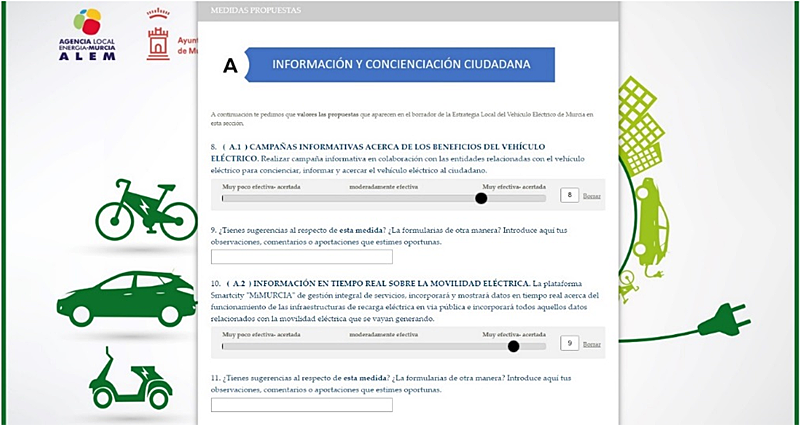This screenshot has width=800, height=425.
Task: Click Borrar link beside value 8
Action: tap(592, 196)
